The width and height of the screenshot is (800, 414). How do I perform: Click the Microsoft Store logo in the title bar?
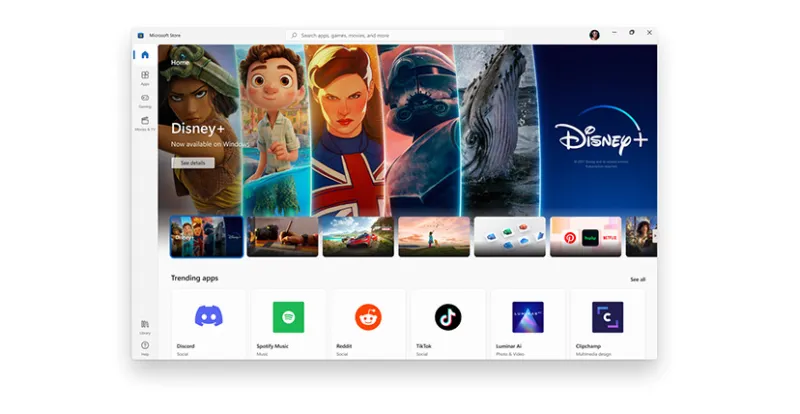tap(140, 35)
